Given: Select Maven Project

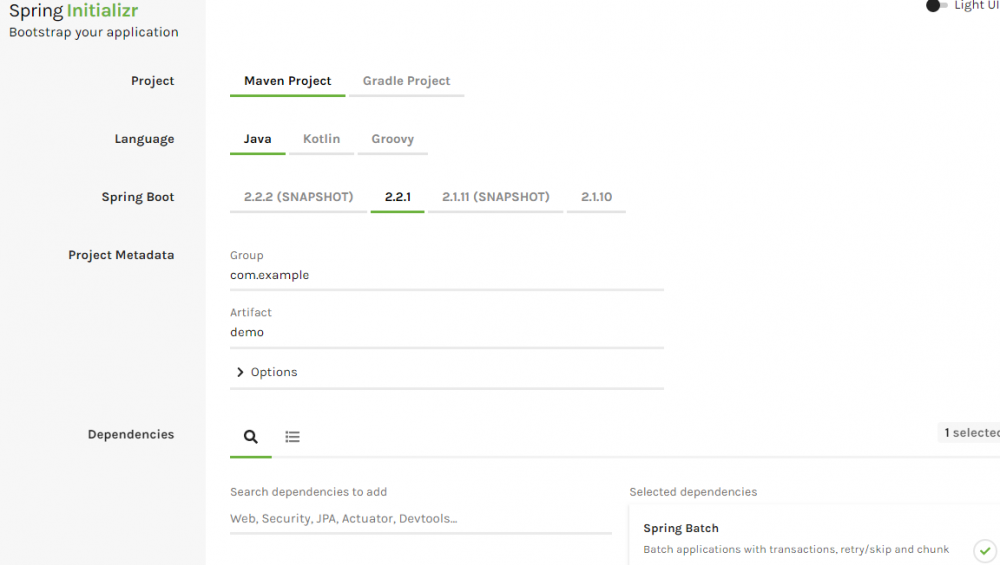Looking at the screenshot, I should pos(287,81).
